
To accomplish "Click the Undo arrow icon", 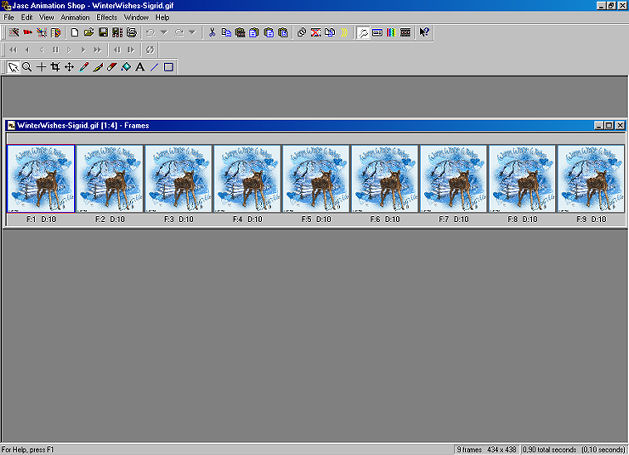I will pyautogui.click(x=150, y=32).
